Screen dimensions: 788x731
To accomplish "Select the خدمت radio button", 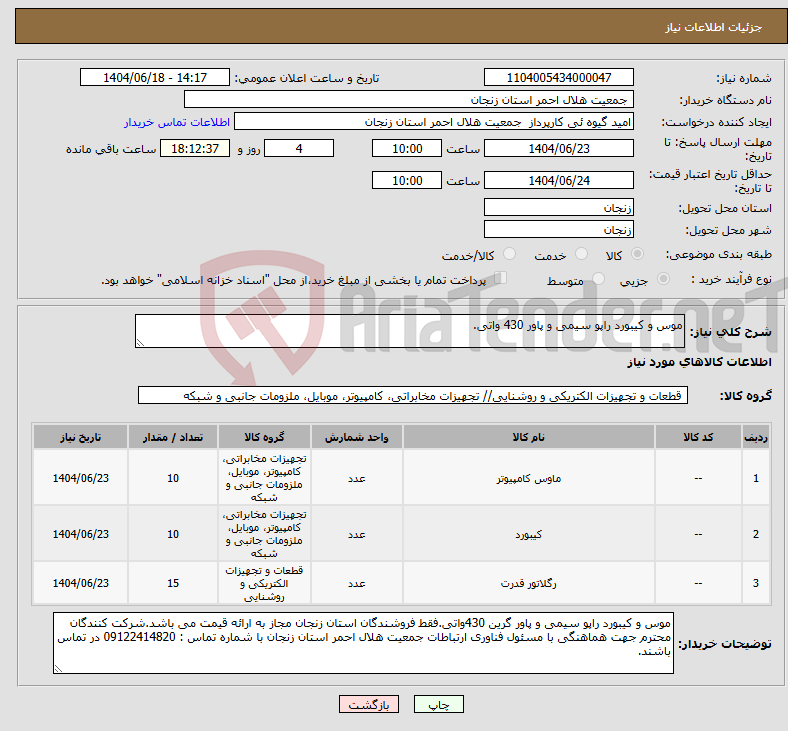I will pyautogui.click(x=581, y=254).
